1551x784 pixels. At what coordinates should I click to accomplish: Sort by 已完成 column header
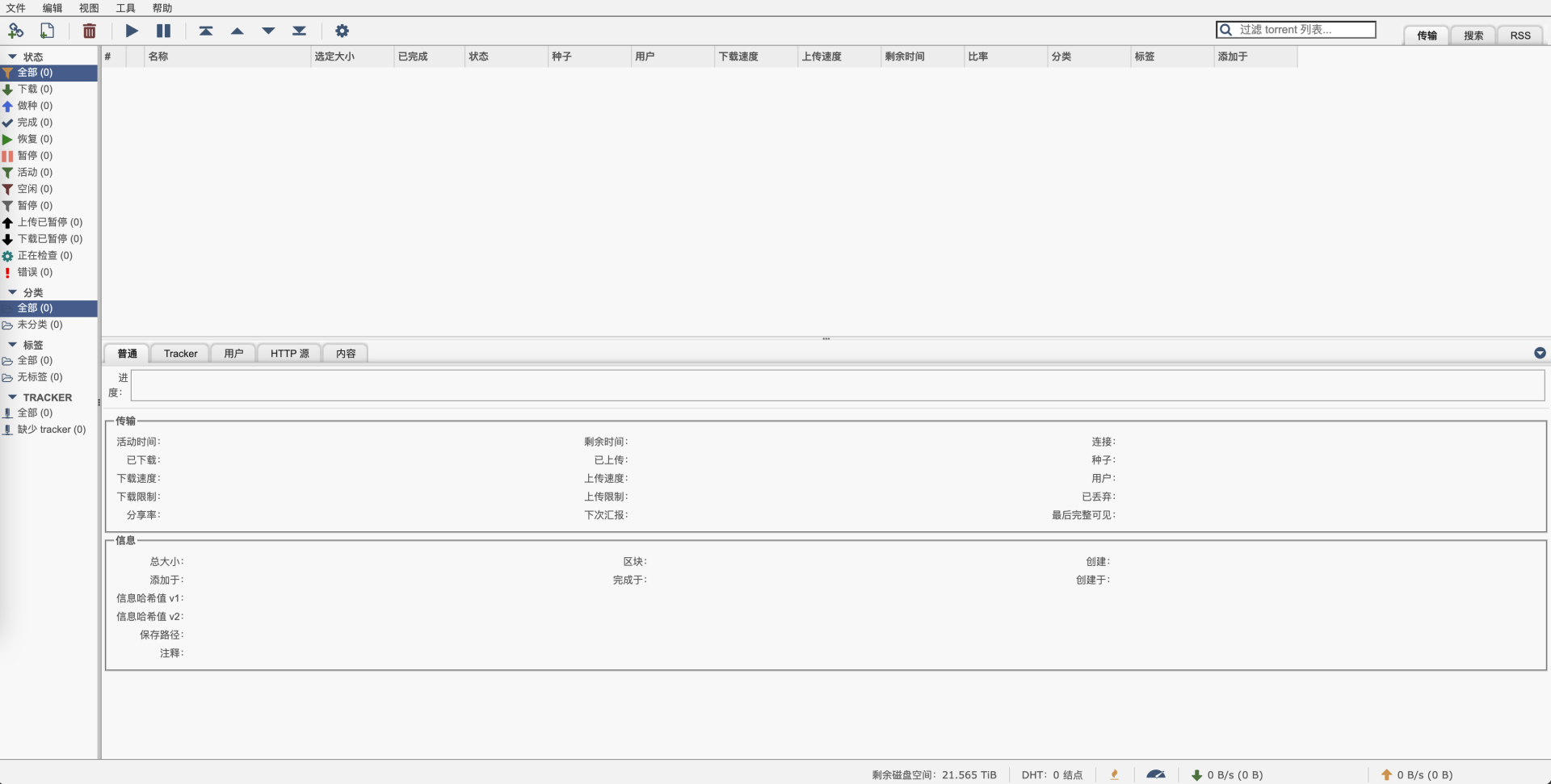coord(429,57)
